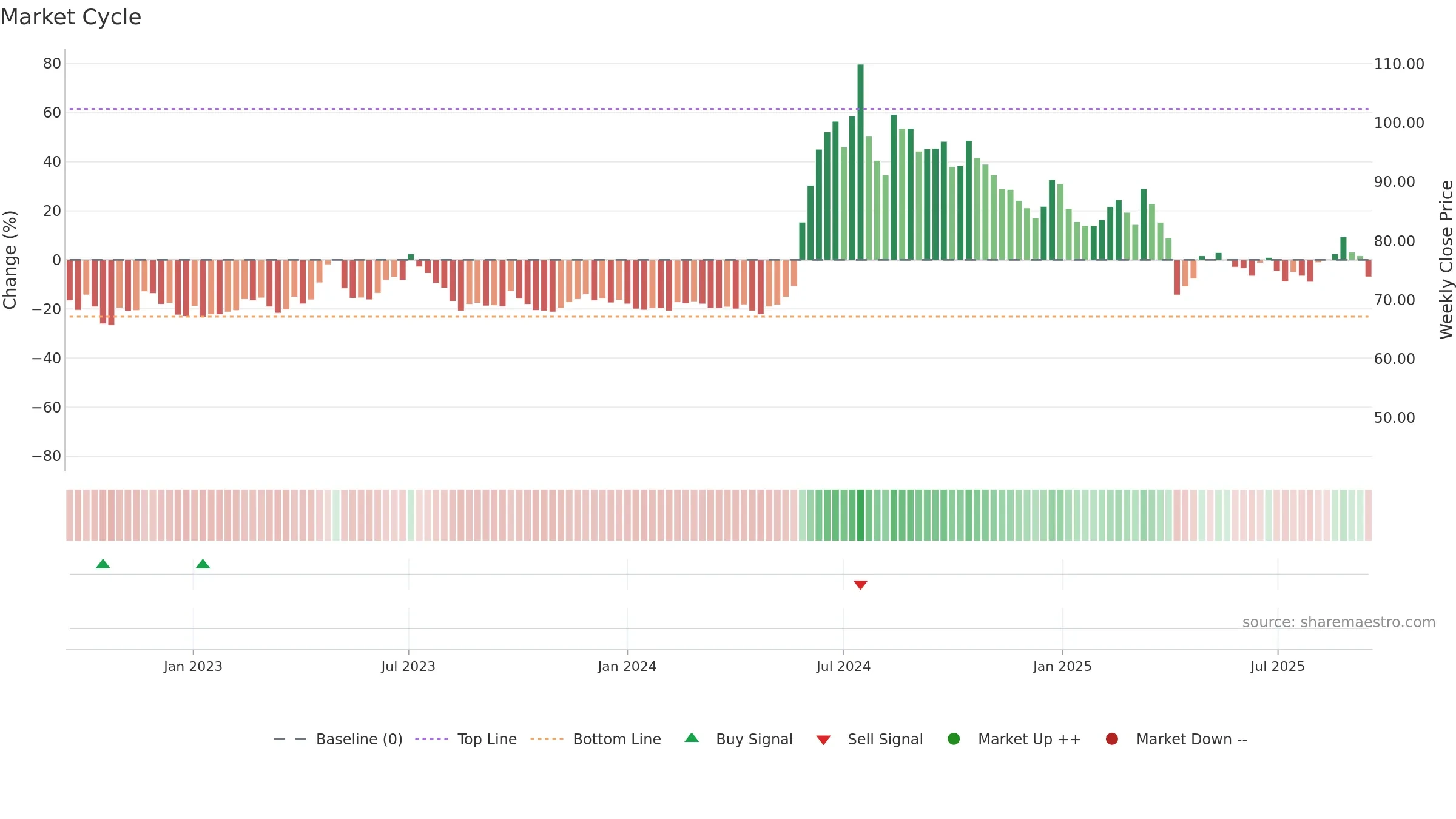The height and width of the screenshot is (819, 1456).
Task: Click the Jan 2023 x-axis label
Action: click(x=193, y=667)
